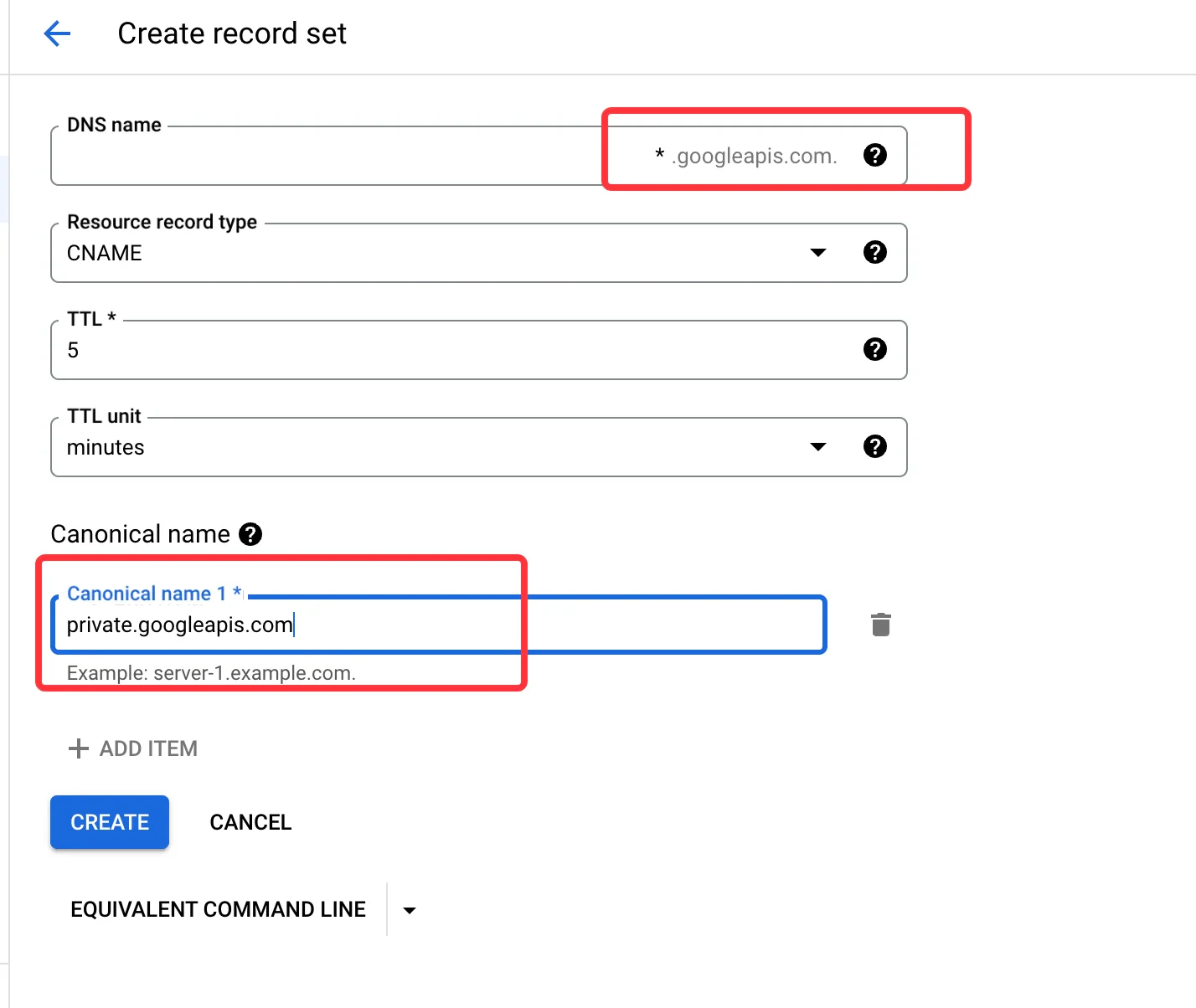Expand the TTL unit minutes dropdown
1196x1008 pixels.
click(x=818, y=446)
